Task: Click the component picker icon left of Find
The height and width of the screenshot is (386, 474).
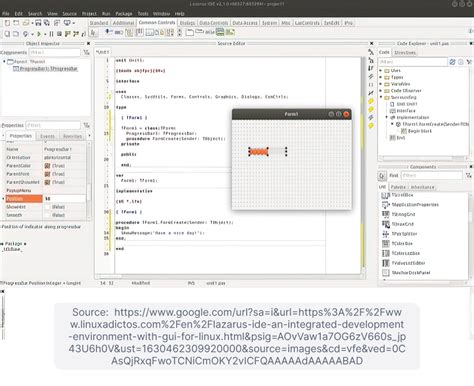Action: (x=382, y=175)
